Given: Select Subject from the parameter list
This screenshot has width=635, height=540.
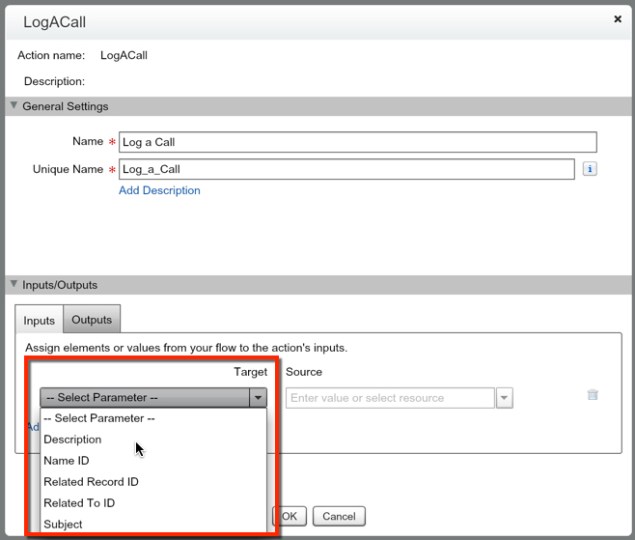Looking at the screenshot, I should 63,524.
